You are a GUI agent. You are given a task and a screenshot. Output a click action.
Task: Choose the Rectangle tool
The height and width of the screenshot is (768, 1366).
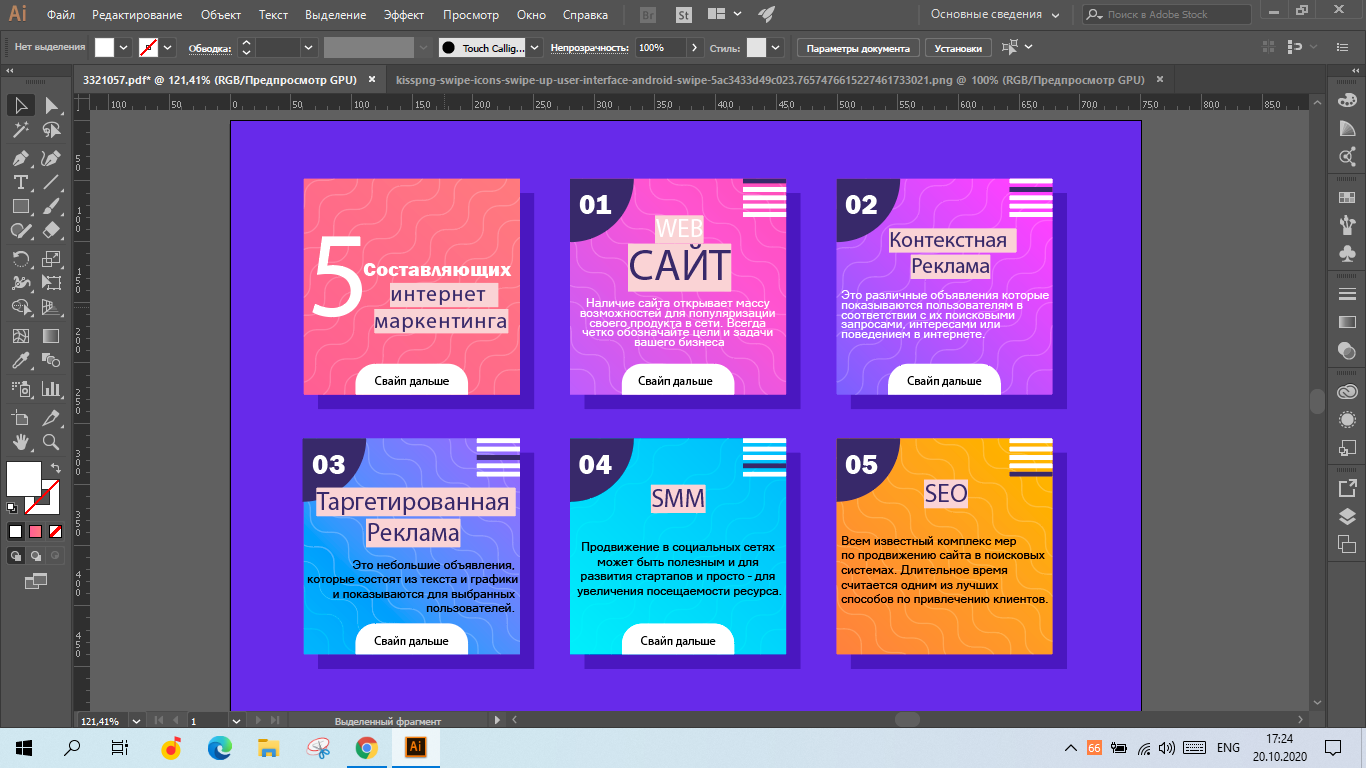coord(20,206)
